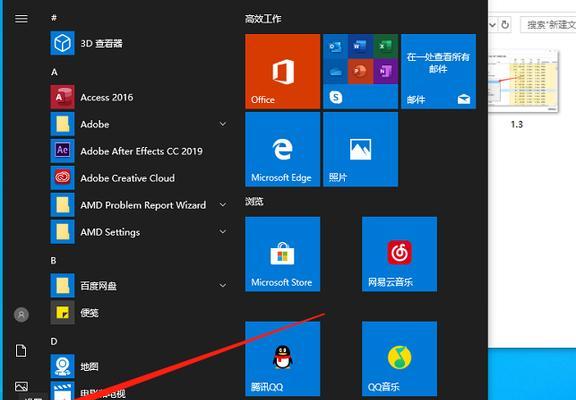576x400 pixels.
Task: Click the 浏览 group title
Action: pos(254,202)
